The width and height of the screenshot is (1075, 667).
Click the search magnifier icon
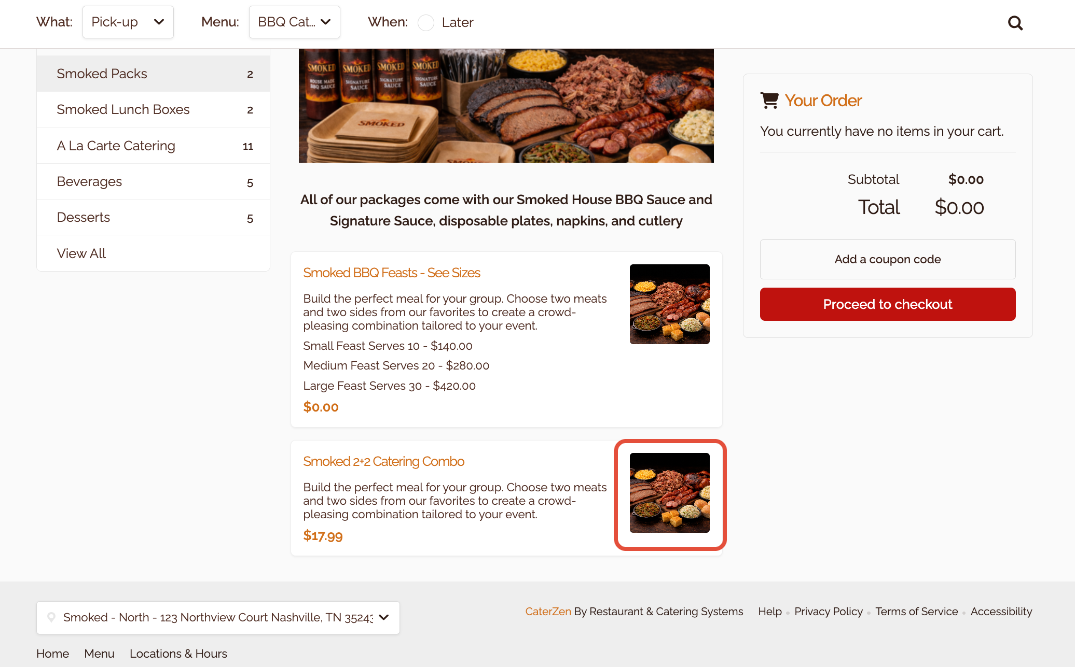click(x=1015, y=23)
